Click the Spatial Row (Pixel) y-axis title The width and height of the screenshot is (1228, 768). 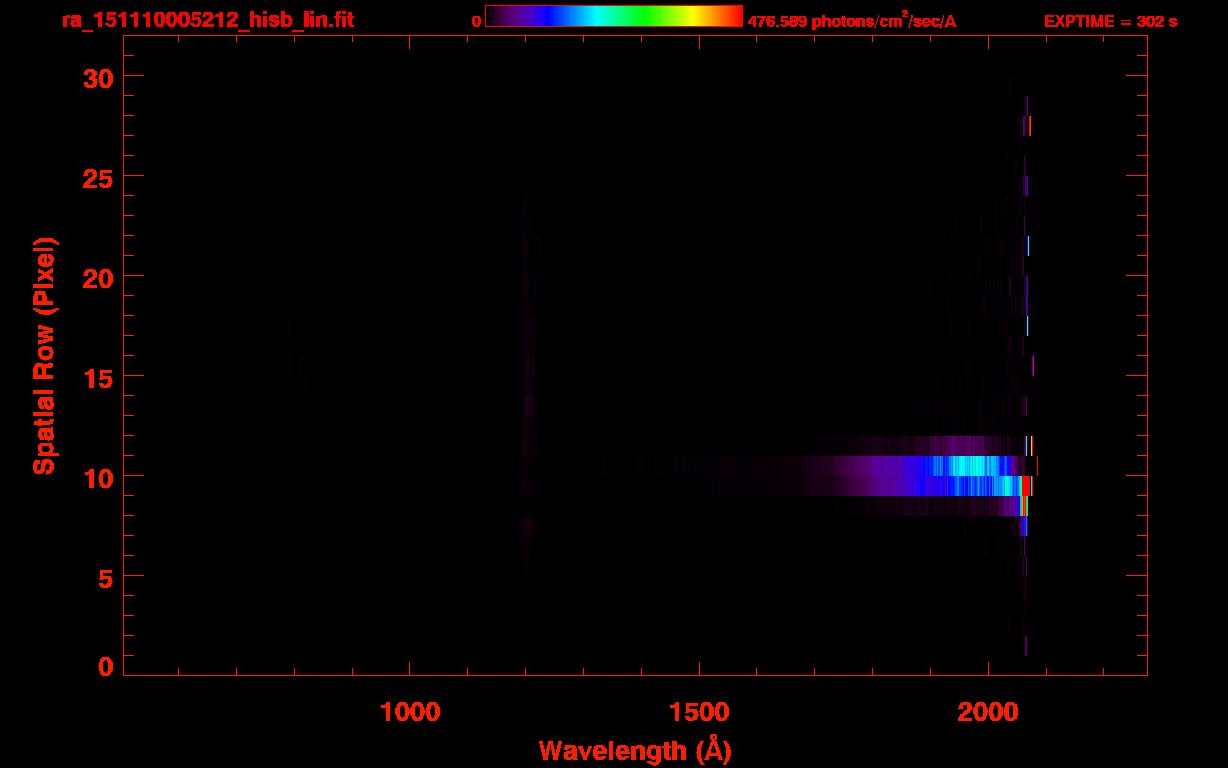tap(44, 355)
